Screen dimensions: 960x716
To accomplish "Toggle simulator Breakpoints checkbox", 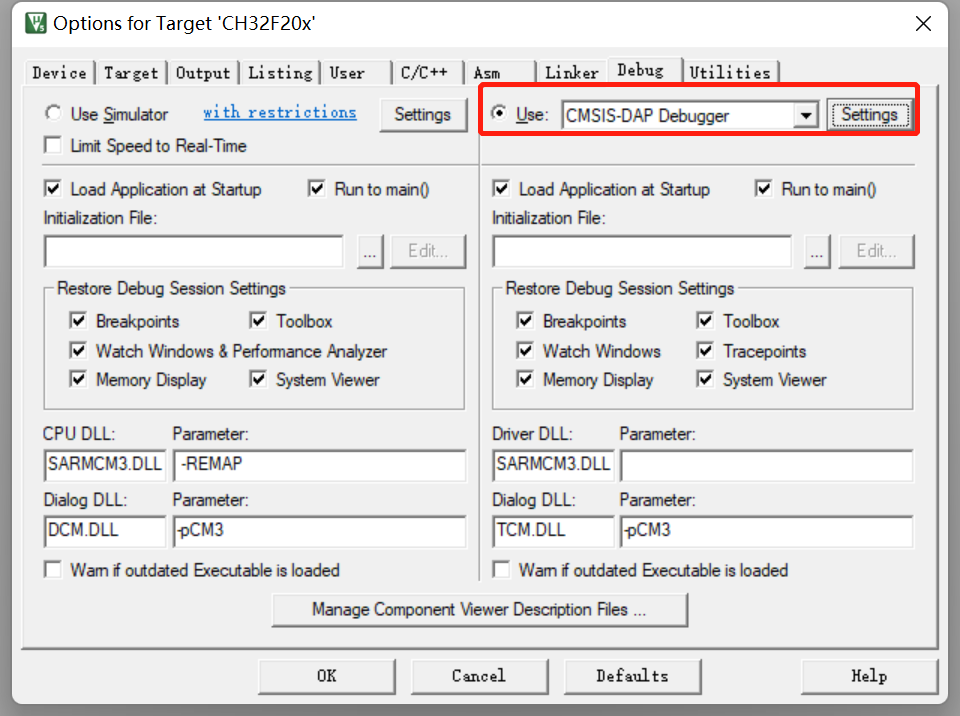I will tap(78, 320).
